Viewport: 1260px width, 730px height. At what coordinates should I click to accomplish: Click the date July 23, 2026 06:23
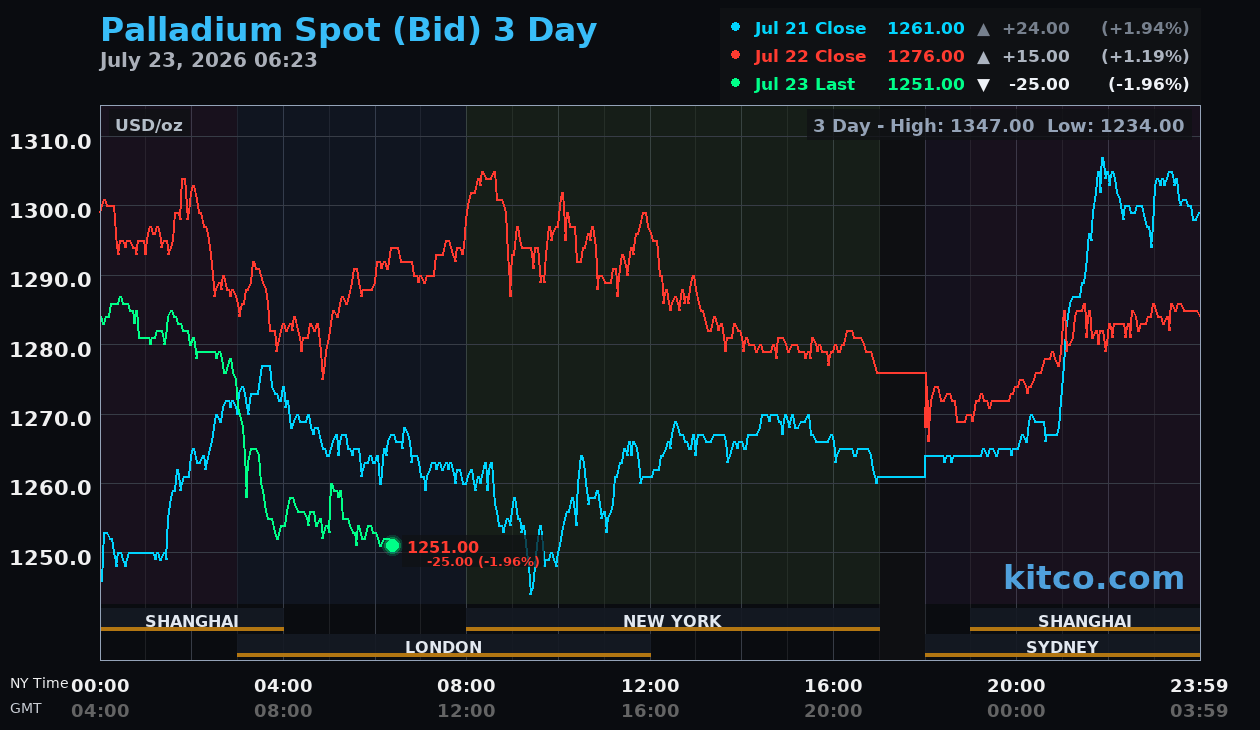tap(208, 61)
